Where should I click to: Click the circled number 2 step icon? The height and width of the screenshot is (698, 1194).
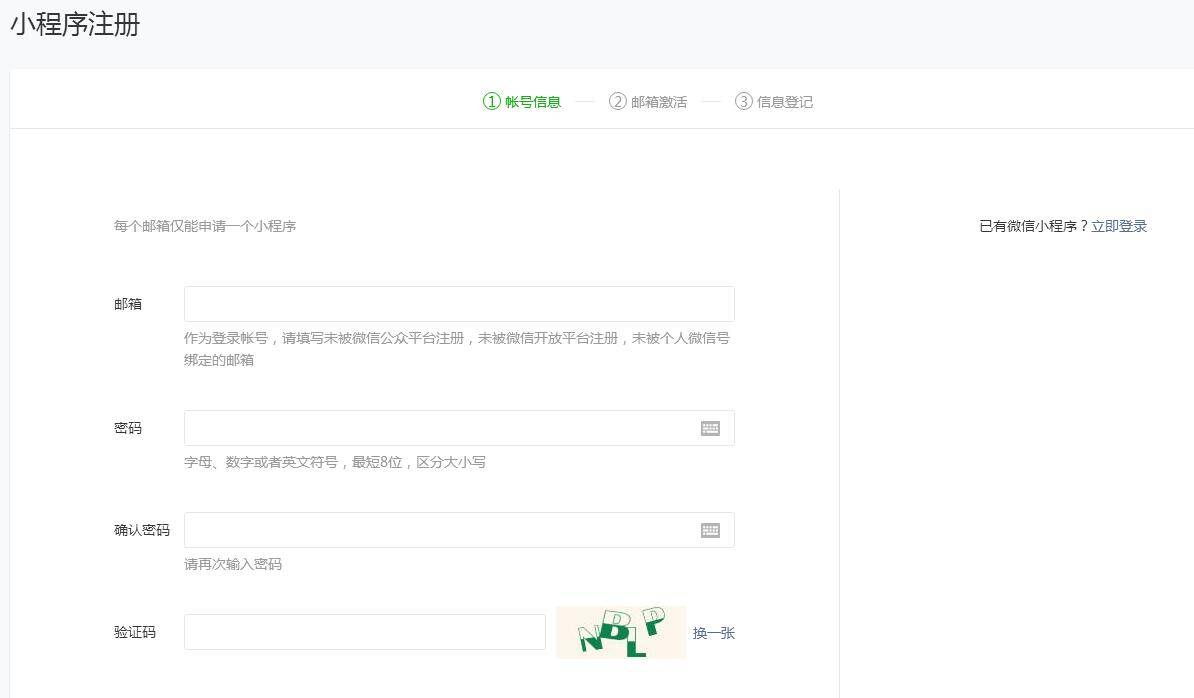[x=618, y=101]
